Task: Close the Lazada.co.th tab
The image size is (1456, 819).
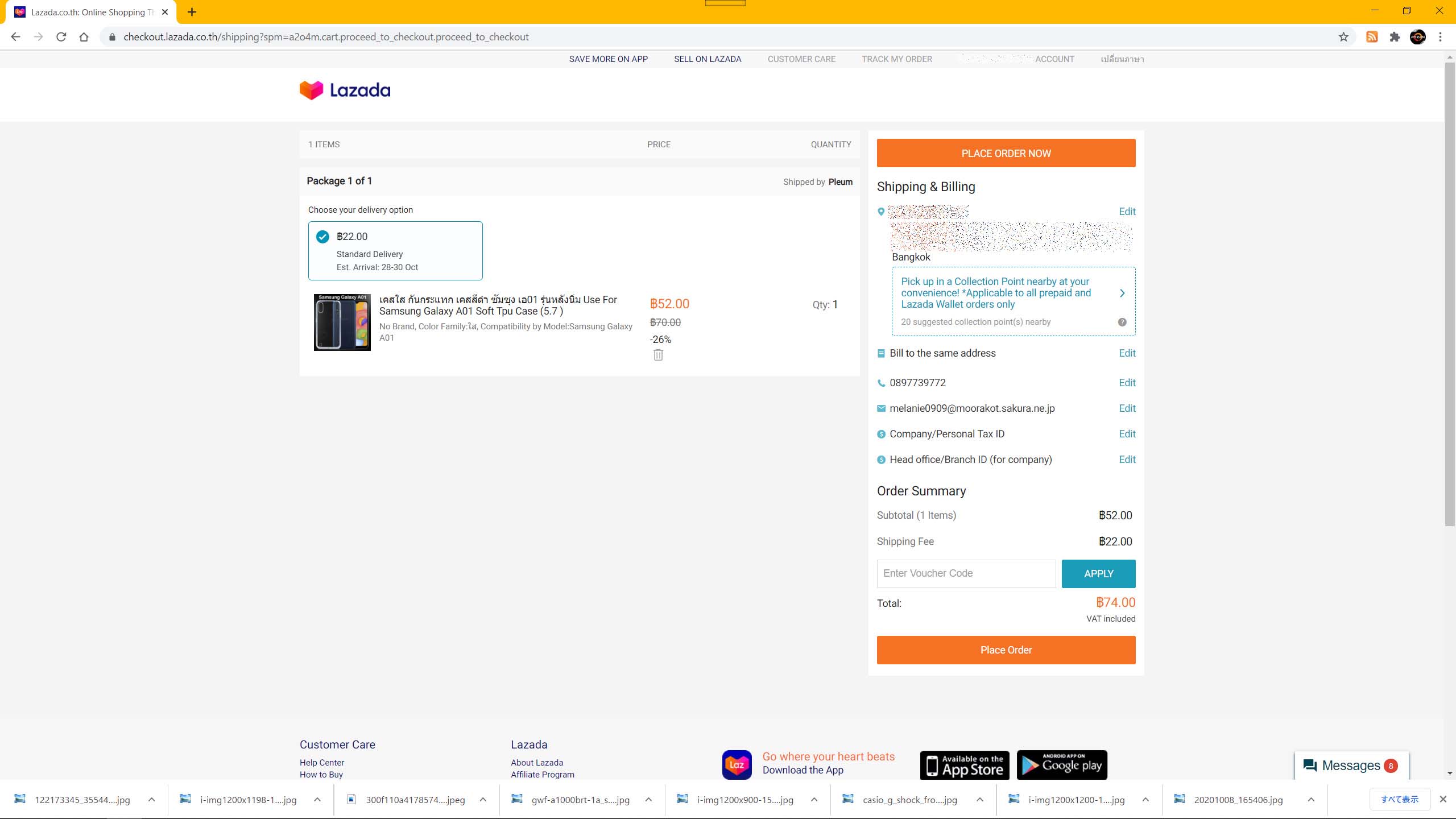Action: [x=165, y=12]
